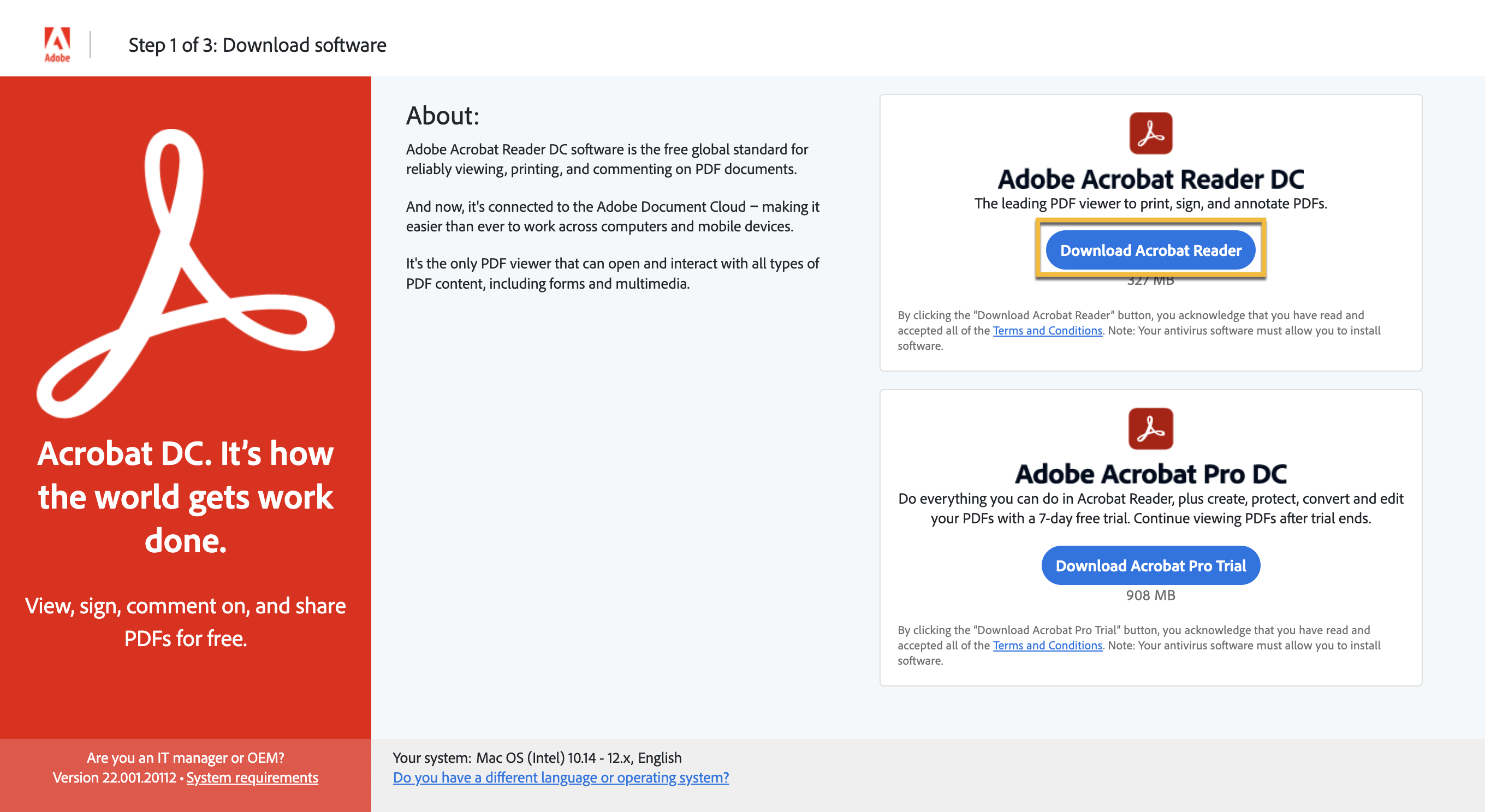Viewport: 1485px width, 812px height.
Task: Click the 'Are you an IT manager' text
Action: [x=185, y=758]
